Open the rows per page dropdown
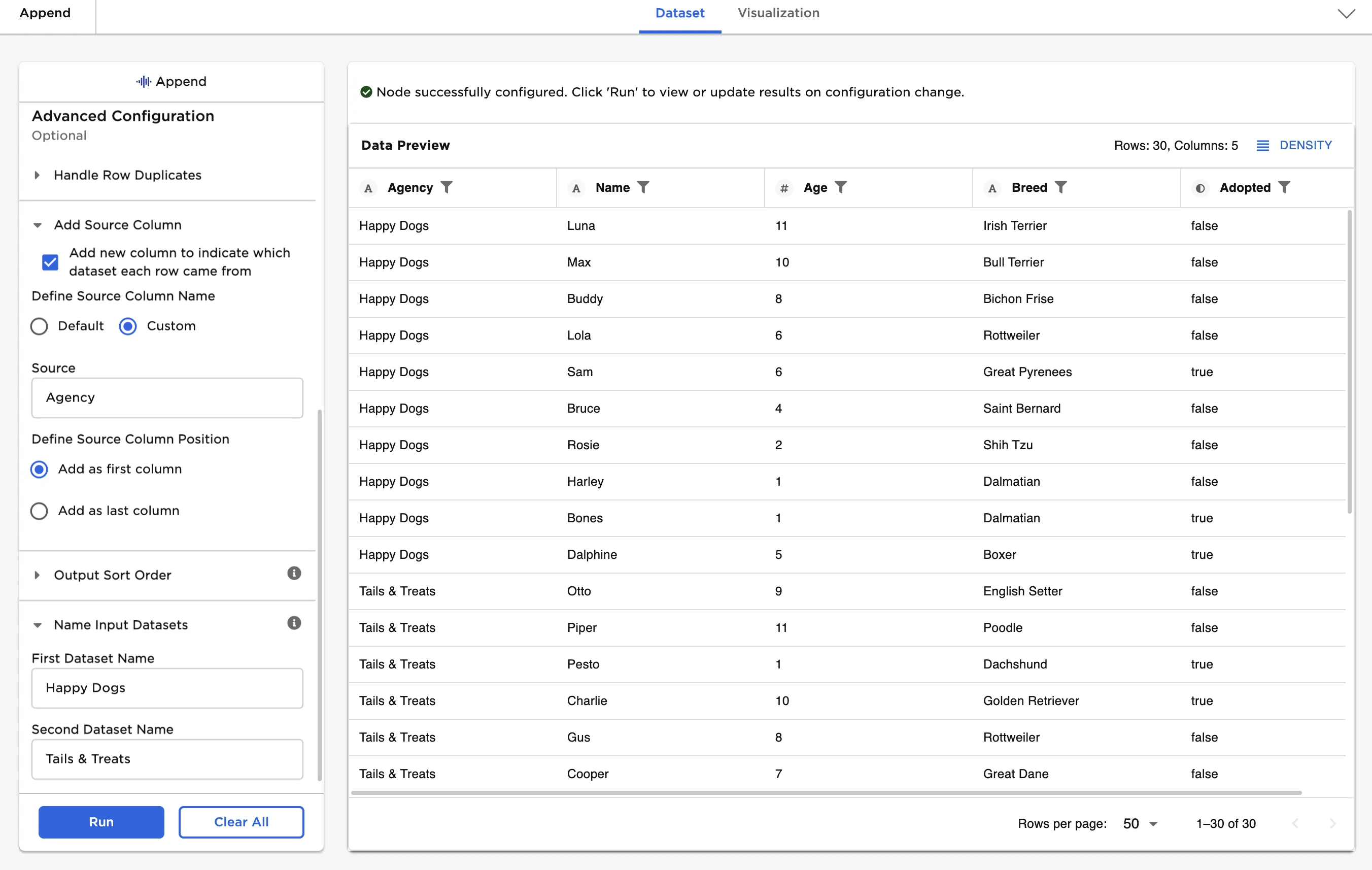This screenshot has height=870, width=1372. click(x=1141, y=824)
